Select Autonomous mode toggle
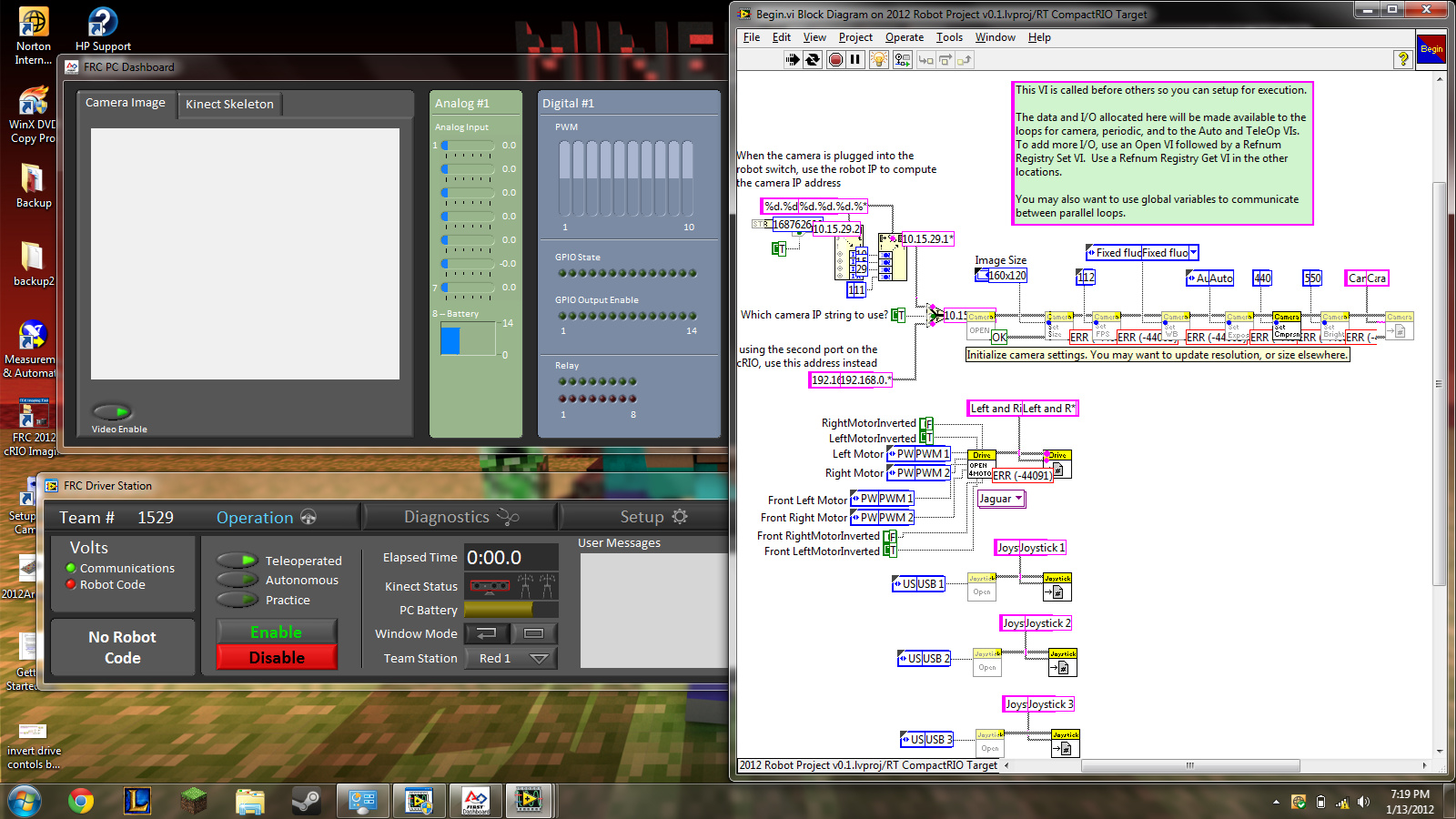1456x819 pixels. [x=237, y=580]
